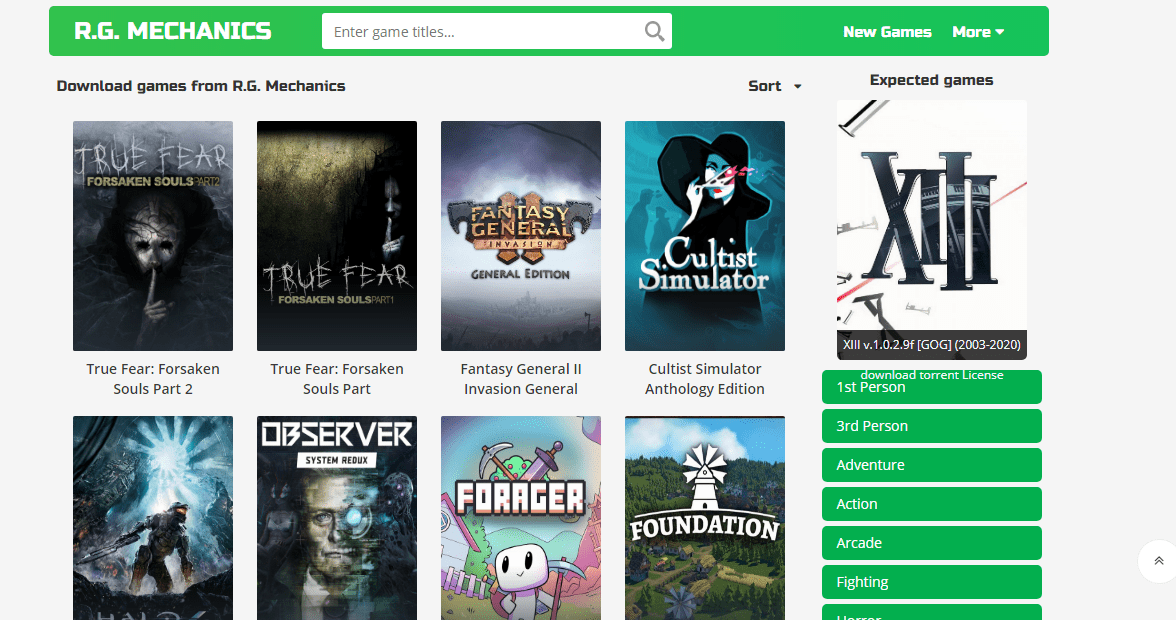The image size is (1176, 620).
Task: Open True Fear Forsaken Souls Part 1 cover
Action: pyautogui.click(x=337, y=235)
